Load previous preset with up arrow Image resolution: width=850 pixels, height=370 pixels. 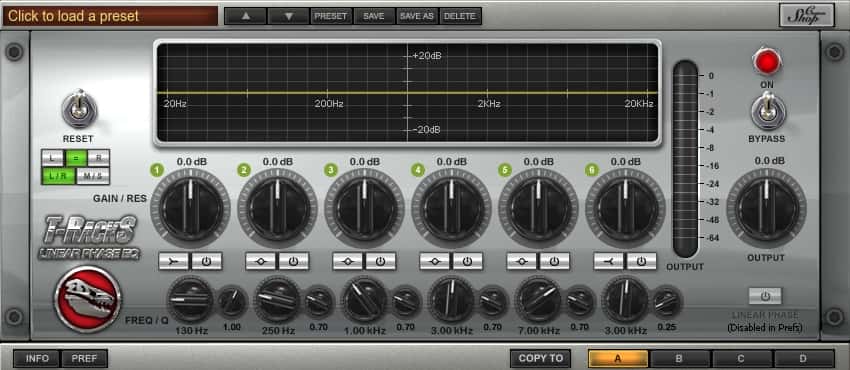(246, 16)
